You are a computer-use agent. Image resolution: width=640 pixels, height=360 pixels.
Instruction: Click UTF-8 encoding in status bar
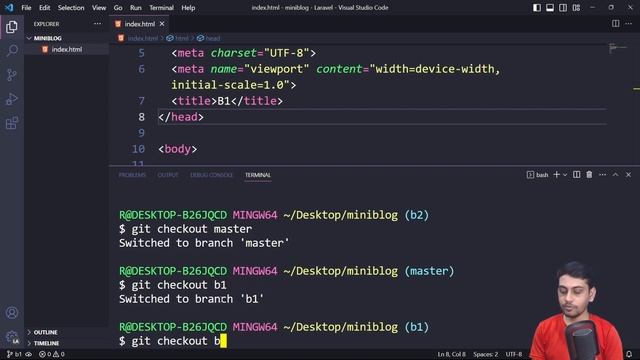[514, 354]
